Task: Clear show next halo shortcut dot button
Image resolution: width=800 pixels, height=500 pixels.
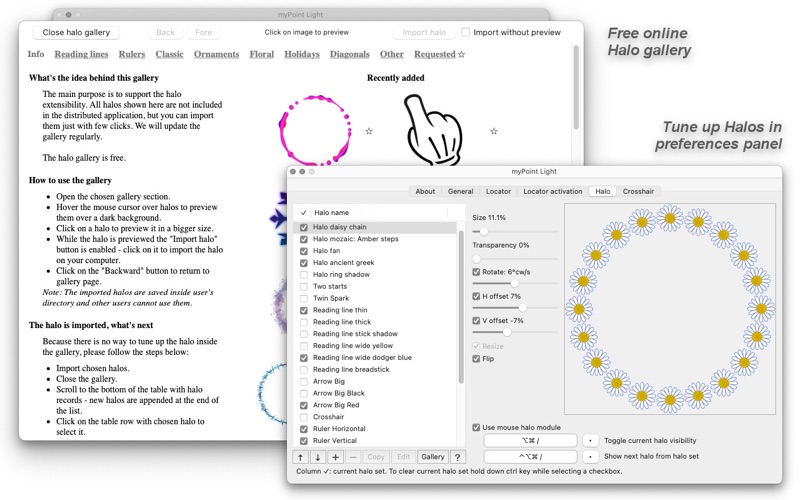Action: coord(590,457)
